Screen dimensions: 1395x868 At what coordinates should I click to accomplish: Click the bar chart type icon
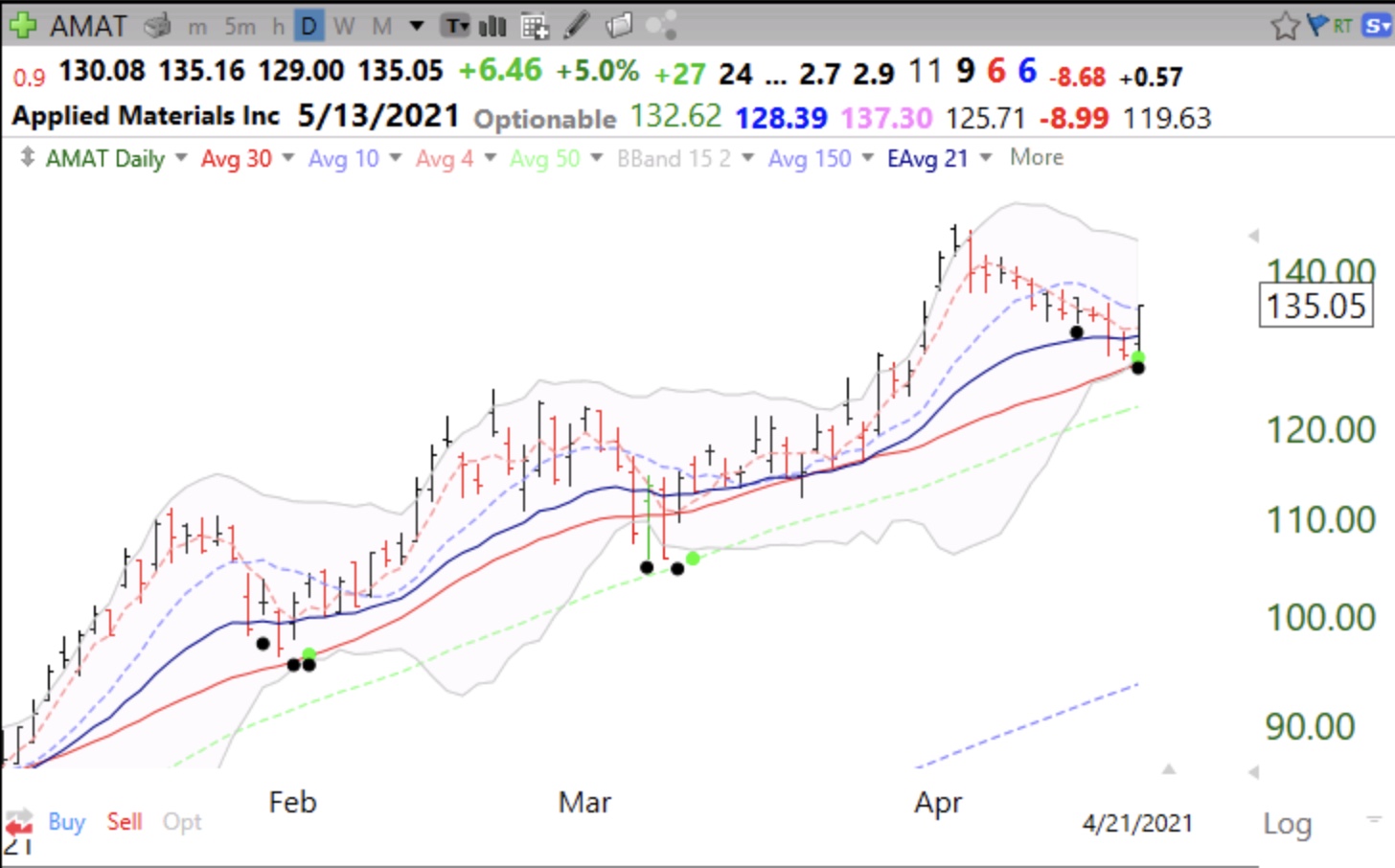point(492,26)
